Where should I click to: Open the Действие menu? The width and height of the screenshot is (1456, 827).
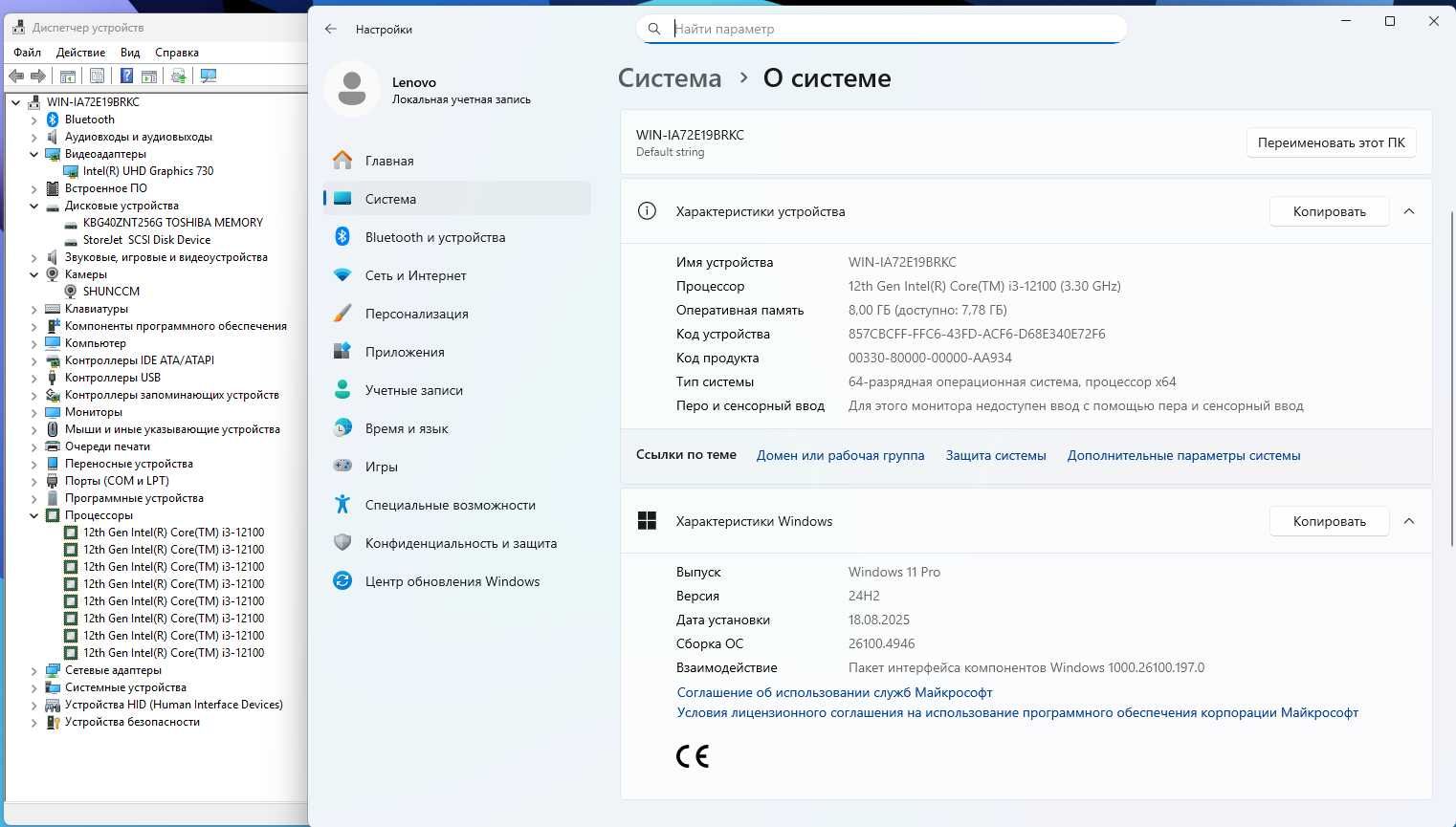coord(80,53)
